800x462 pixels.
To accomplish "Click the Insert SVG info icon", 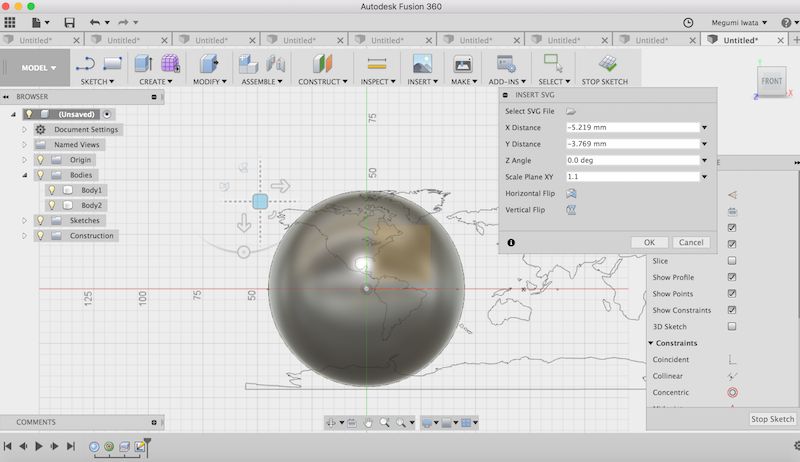I will pyautogui.click(x=511, y=243).
